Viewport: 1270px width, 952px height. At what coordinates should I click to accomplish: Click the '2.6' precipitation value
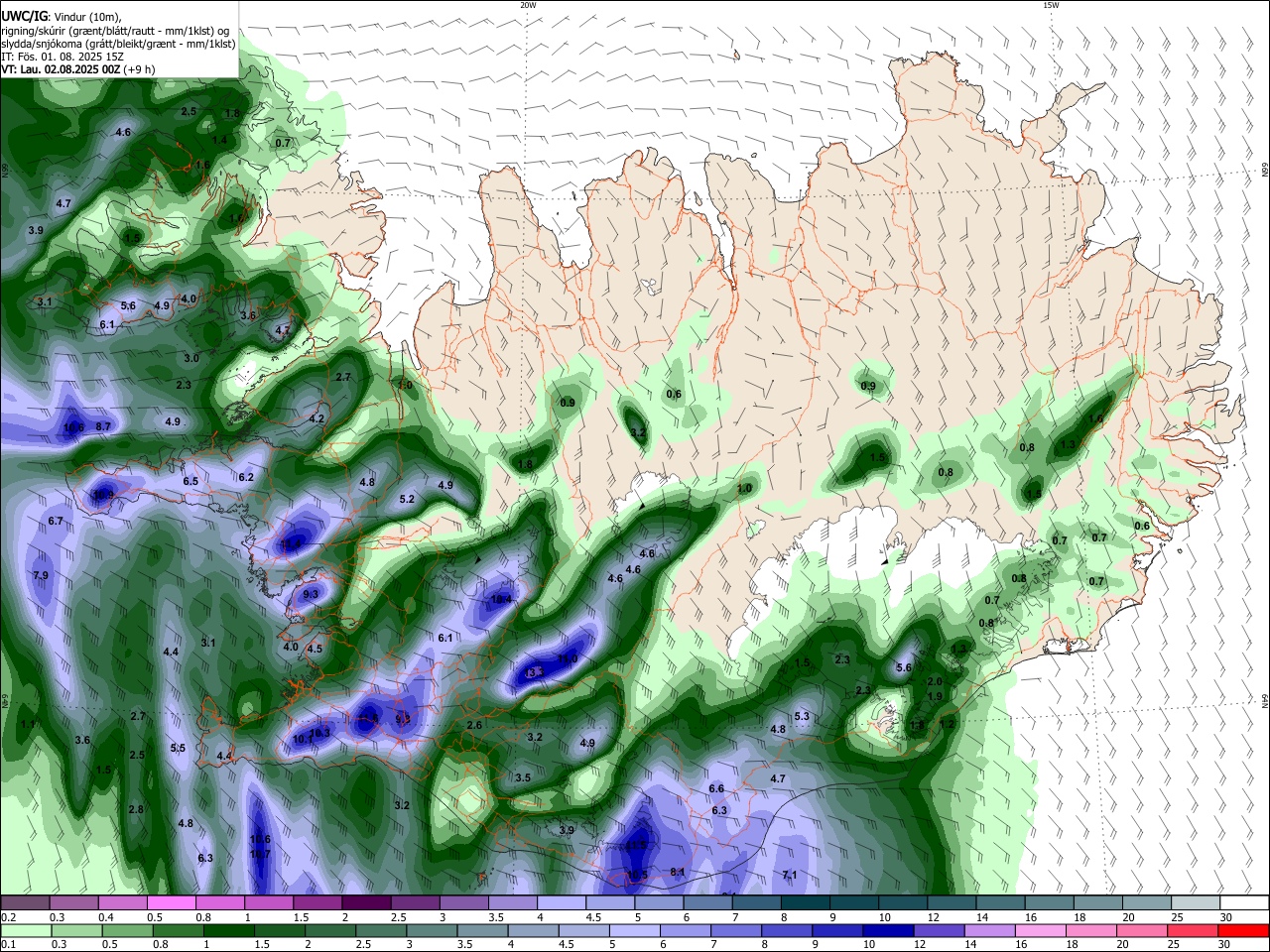click(x=474, y=725)
